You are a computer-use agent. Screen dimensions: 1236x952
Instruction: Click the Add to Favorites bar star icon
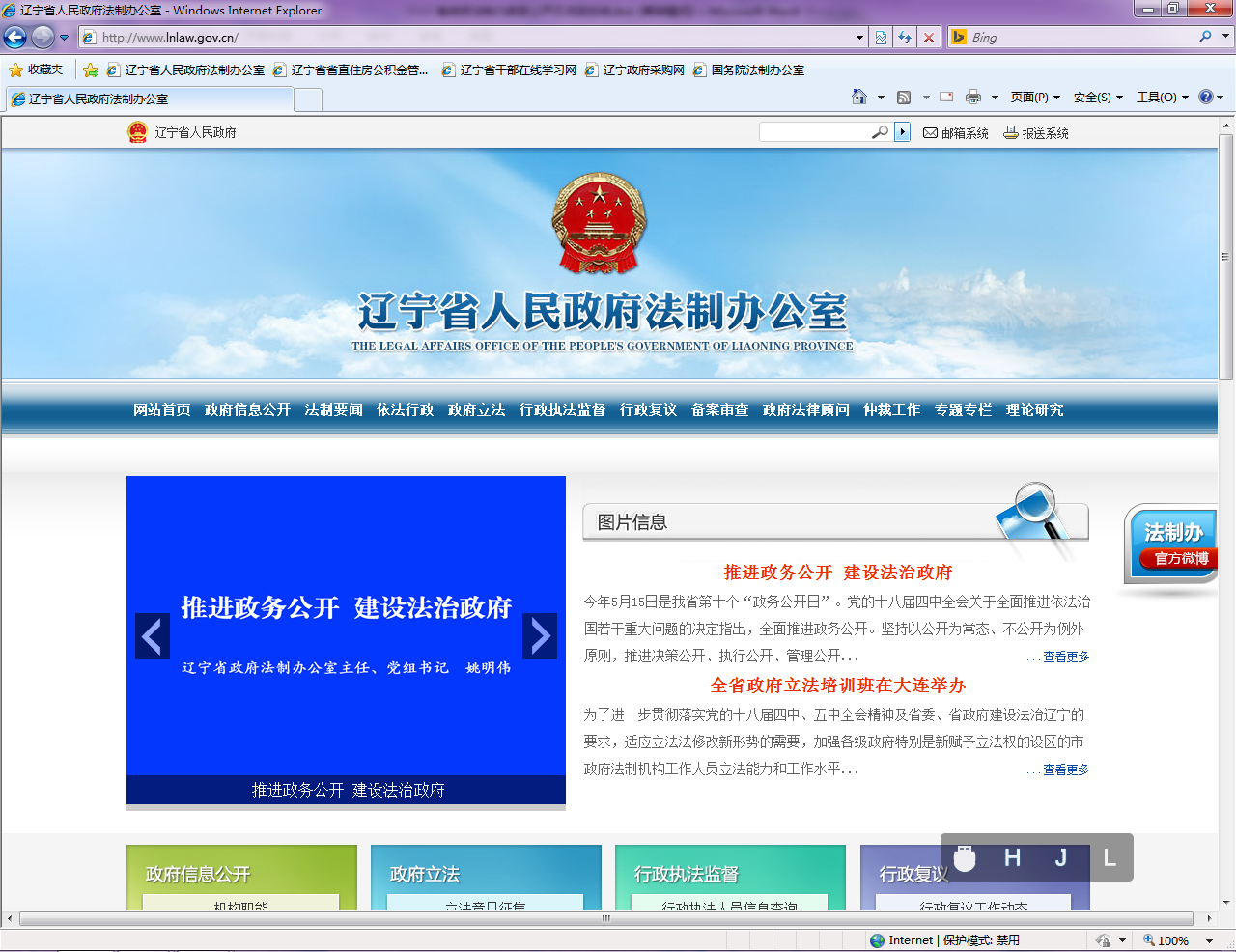pyautogui.click(x=91, y=70)
